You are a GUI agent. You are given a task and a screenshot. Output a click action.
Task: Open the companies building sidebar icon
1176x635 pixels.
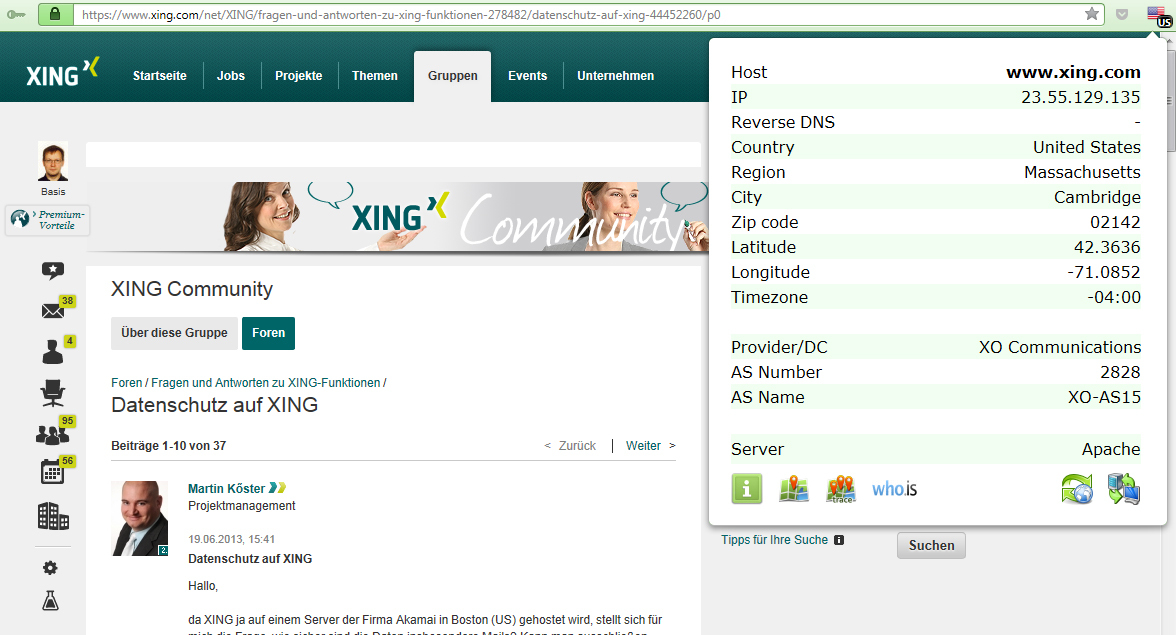pyautogui.click(x=53, y=516)
